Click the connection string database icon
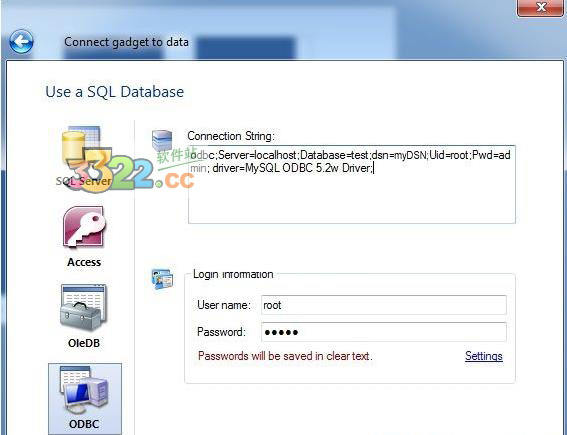 (162, 140)
